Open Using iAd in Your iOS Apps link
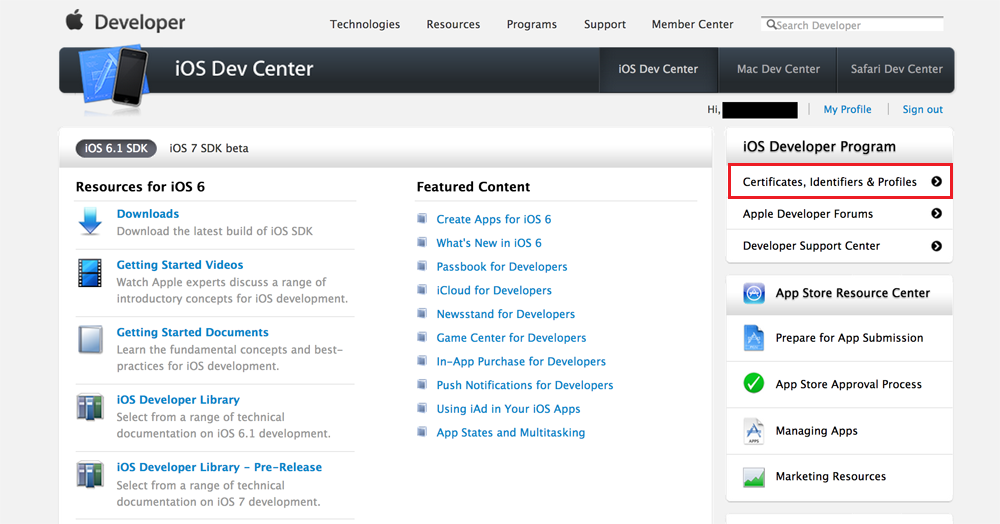The image size is (1000, 524). (508, 409)
